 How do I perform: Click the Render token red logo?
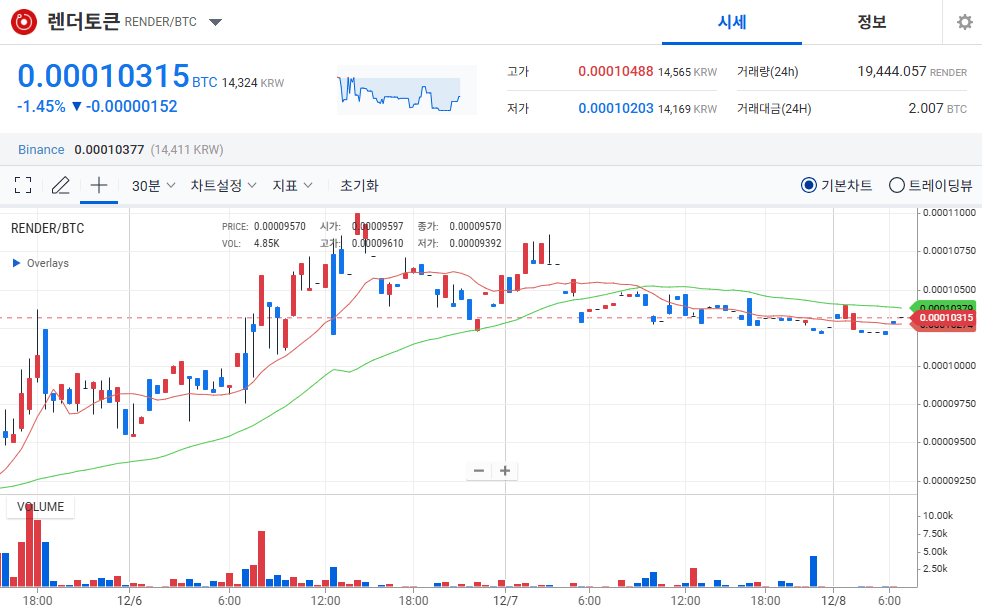coord(24,22)
